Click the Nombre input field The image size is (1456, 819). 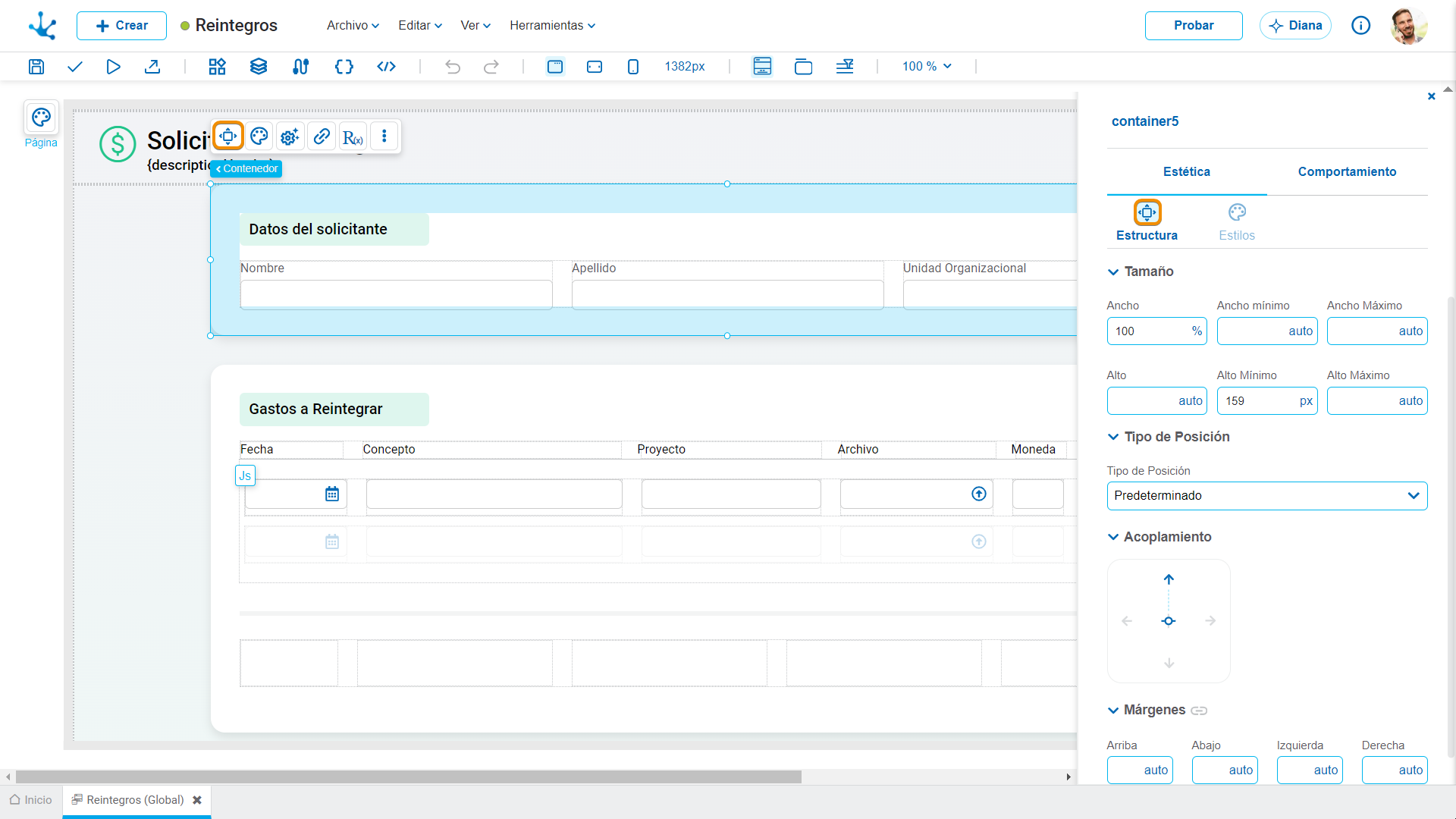coord(396,295)
